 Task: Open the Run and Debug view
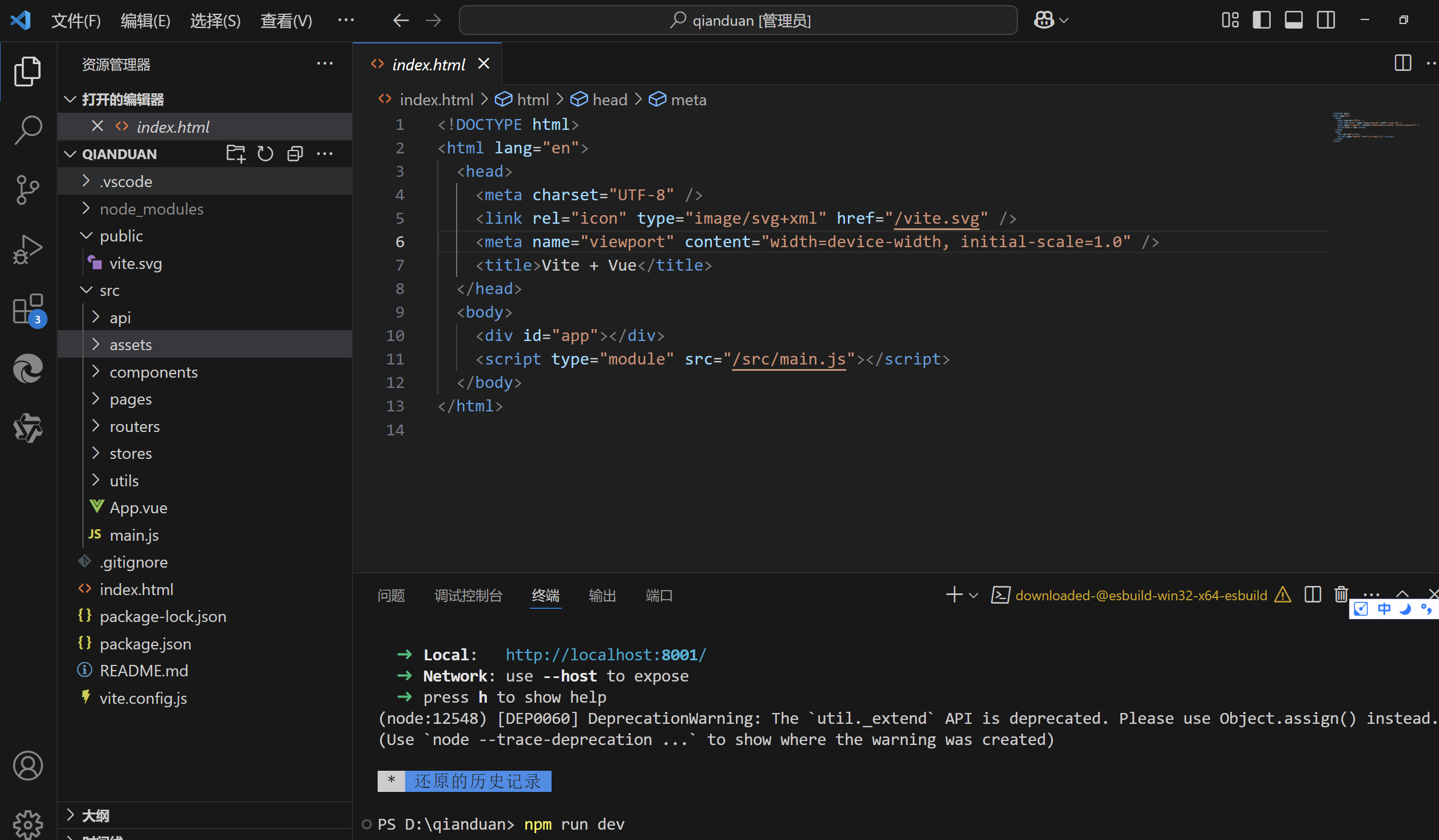27,249
